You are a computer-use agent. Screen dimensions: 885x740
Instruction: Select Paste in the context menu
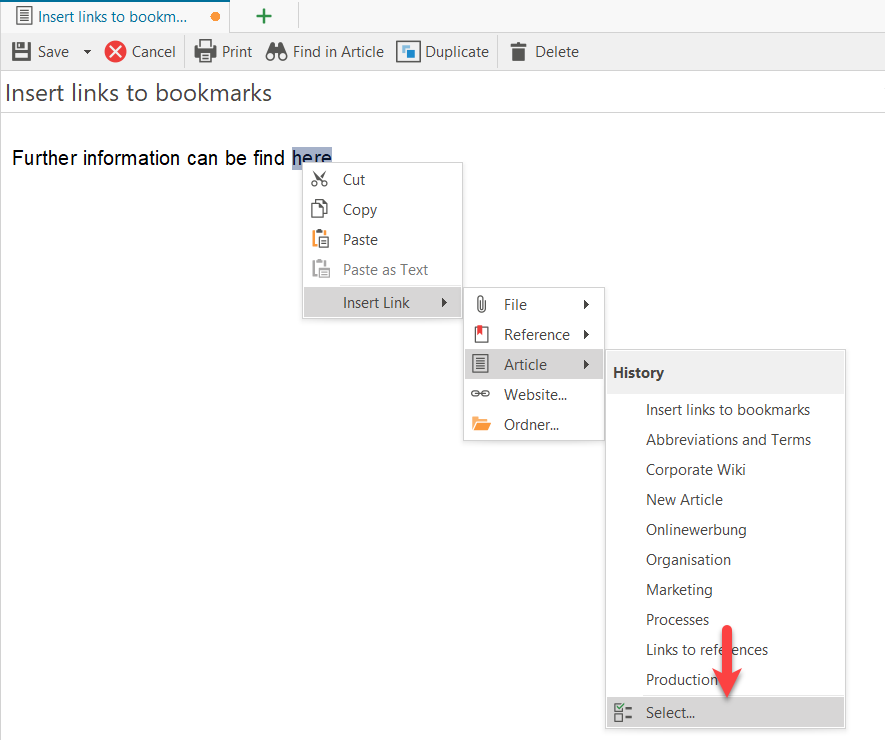(360, 240)
